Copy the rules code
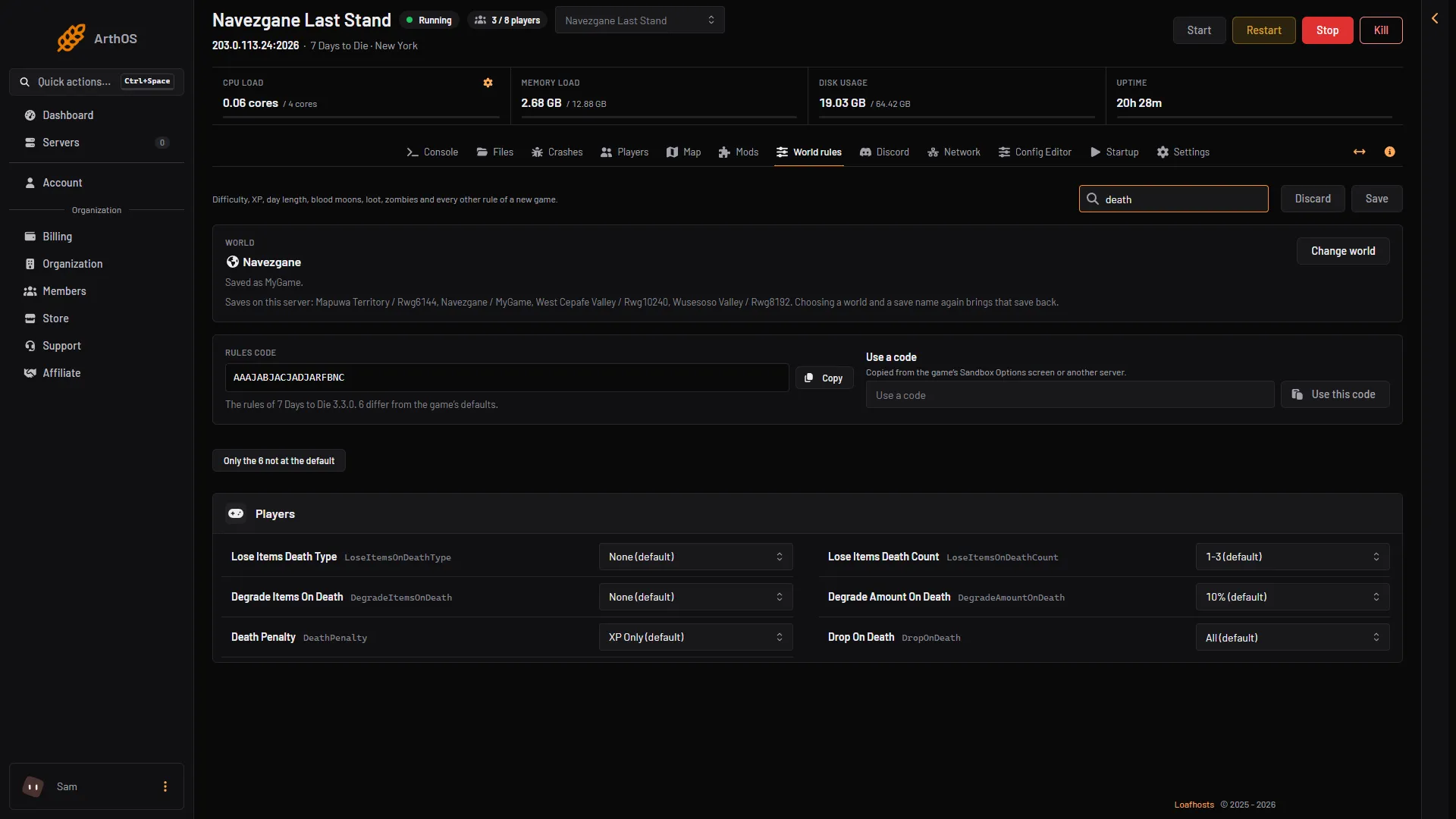The height and width of the screenshot is (819, 1456). point(824,378)
